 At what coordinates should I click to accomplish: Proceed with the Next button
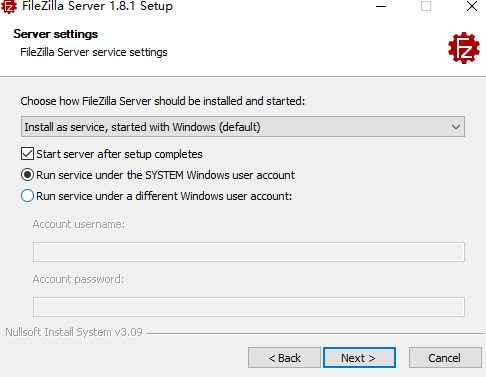[359, 358]
